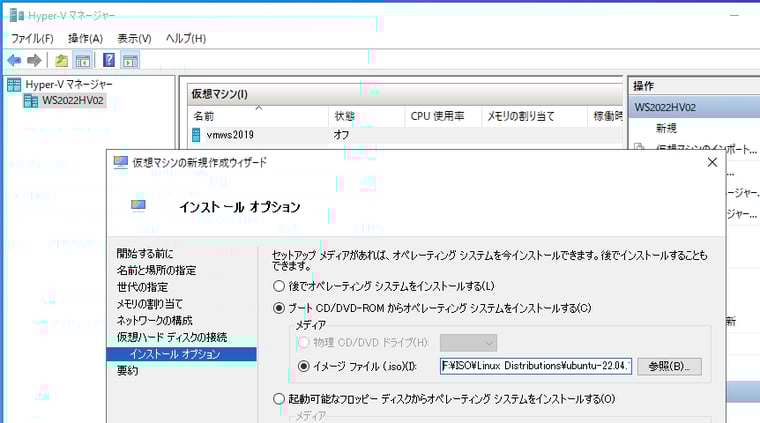Open the 表示(V) menu
Screen dimensions: 760x423
[134, 38]
